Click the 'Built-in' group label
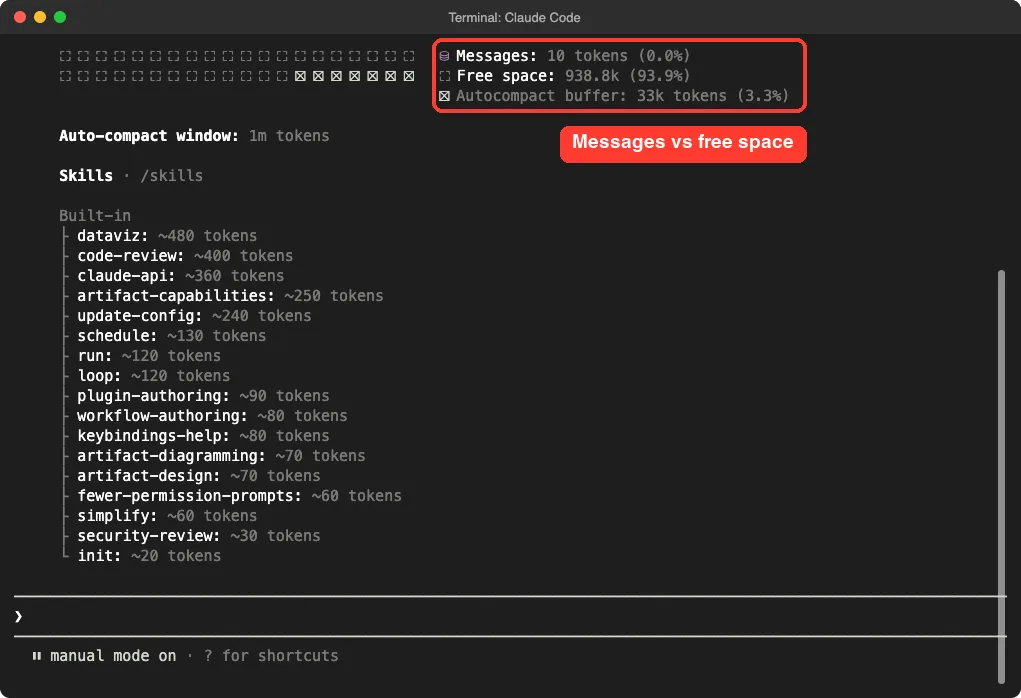 coord(95,216)
